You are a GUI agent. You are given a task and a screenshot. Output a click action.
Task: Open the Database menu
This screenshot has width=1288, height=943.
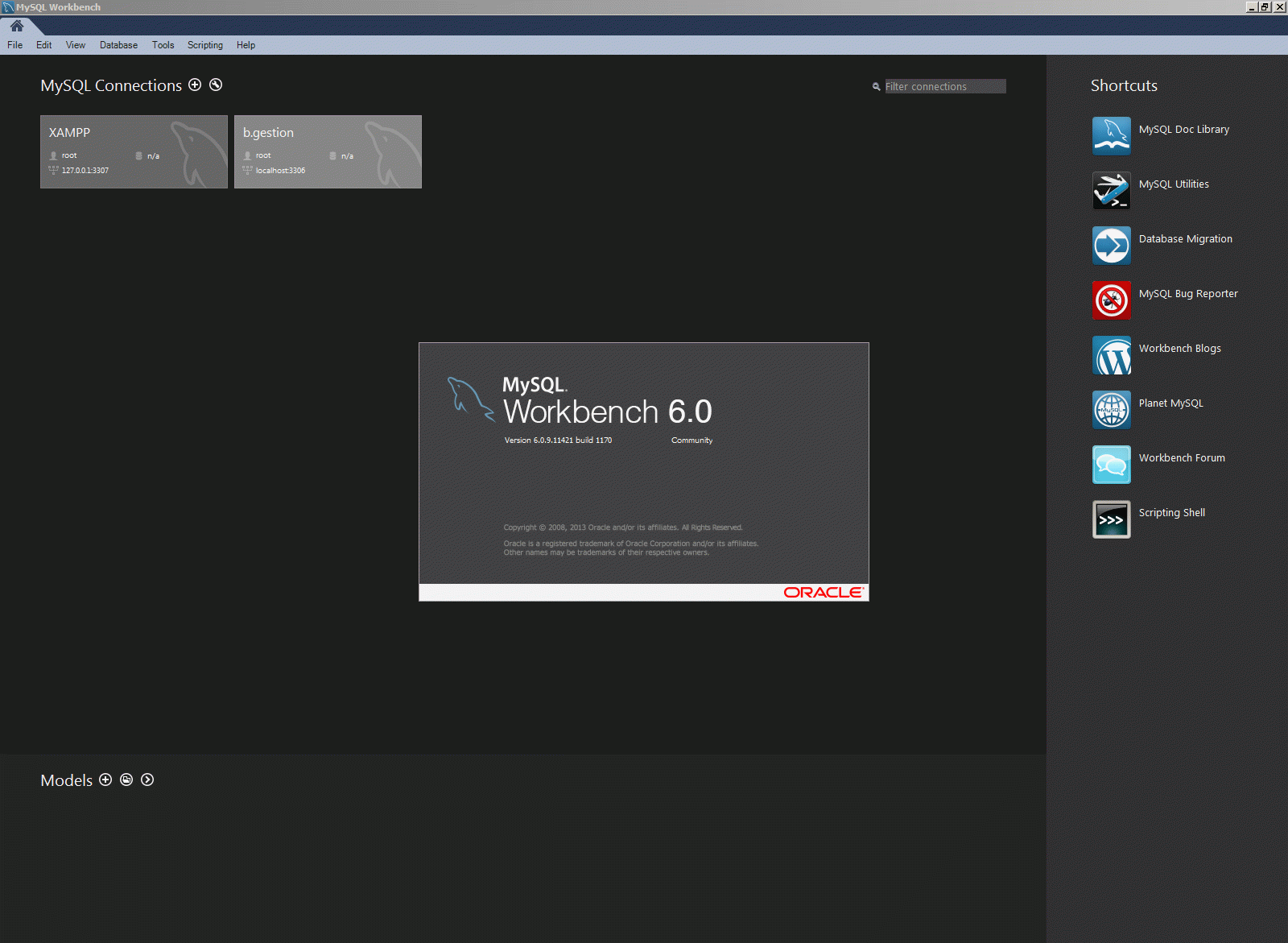click(118, 45)
